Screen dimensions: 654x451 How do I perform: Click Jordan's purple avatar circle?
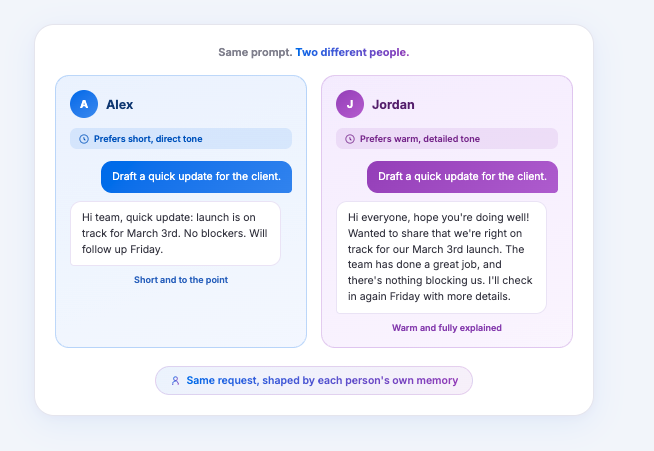click(350, 104)
